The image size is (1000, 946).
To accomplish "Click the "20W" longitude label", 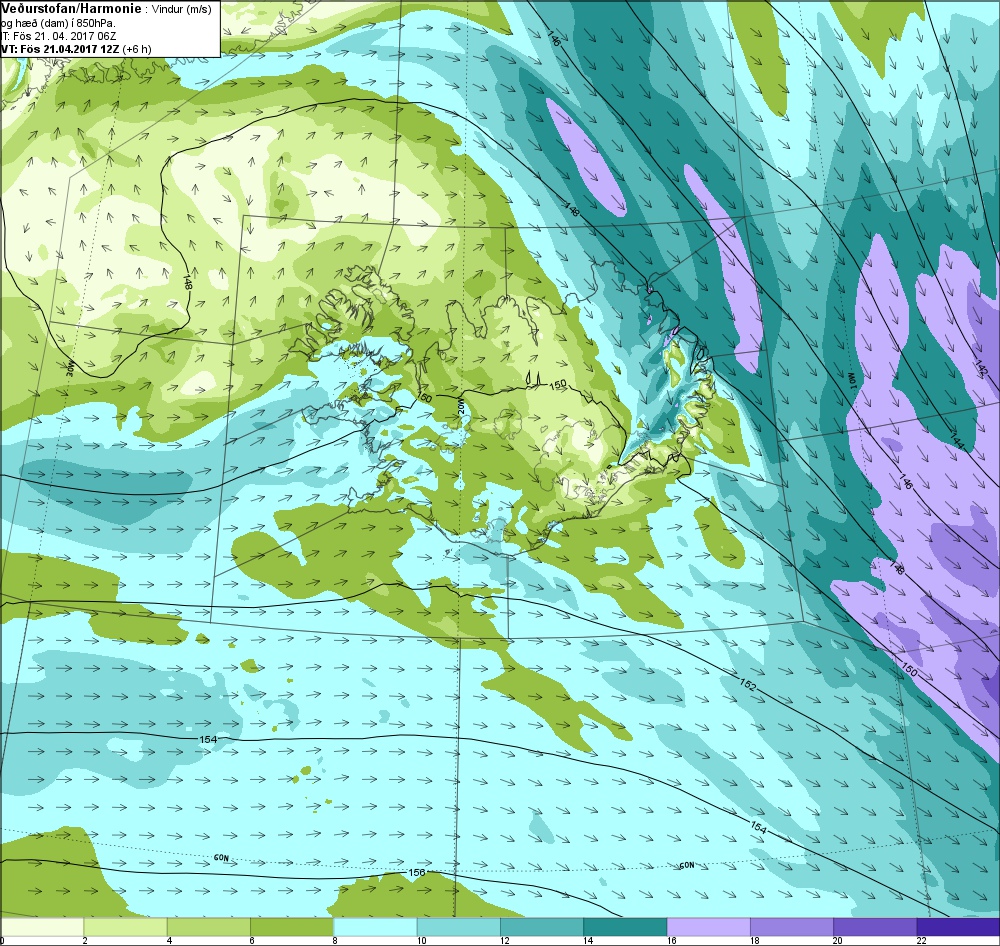I will click(460, 406).
